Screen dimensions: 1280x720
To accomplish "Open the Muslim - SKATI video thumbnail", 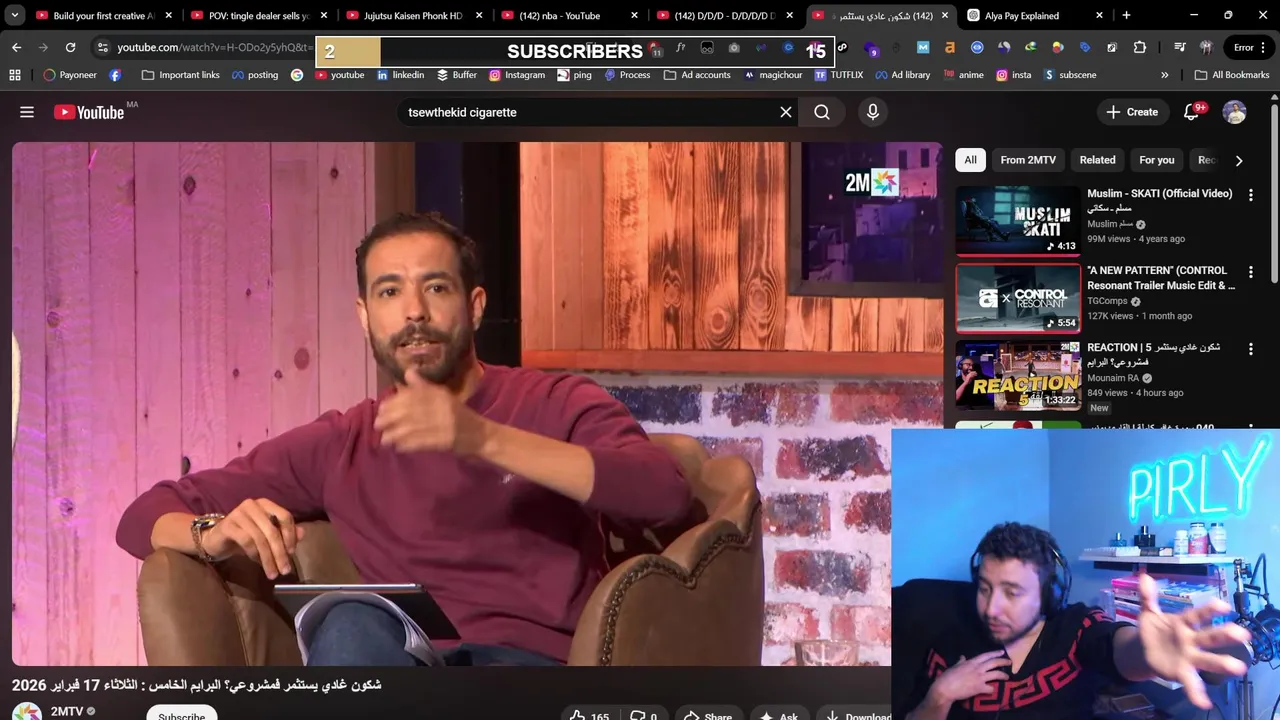I will tap(1018, 220).
